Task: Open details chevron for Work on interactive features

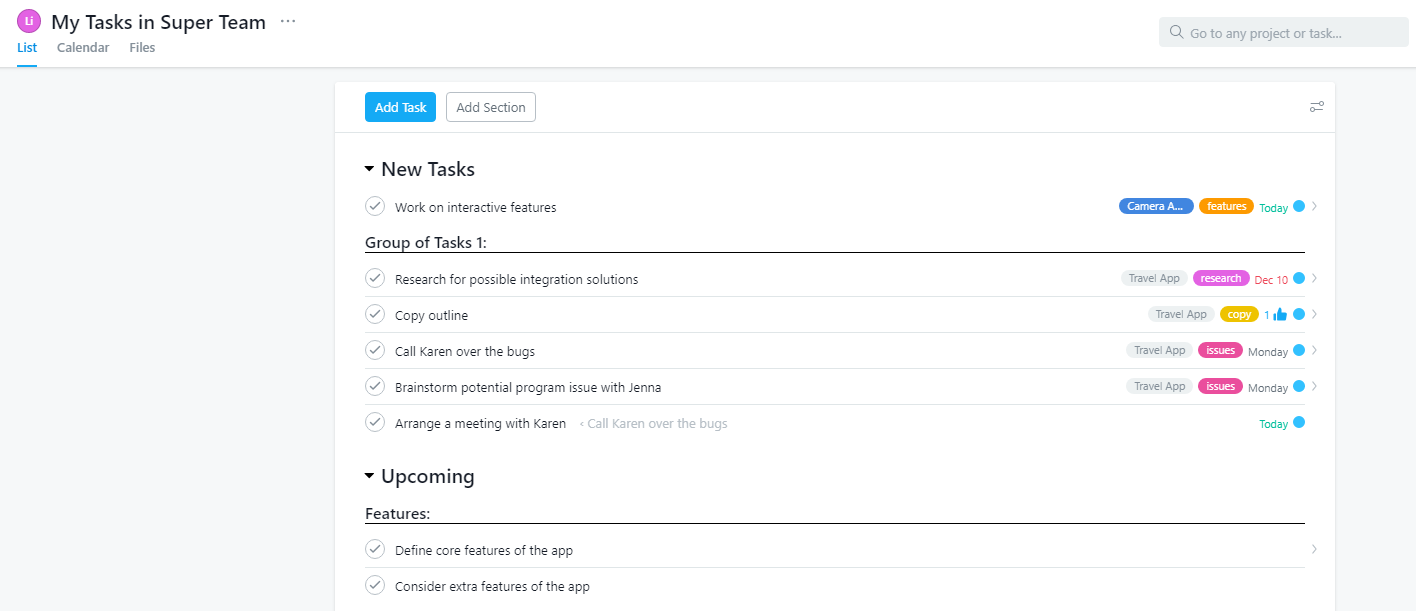Action: coord(1315,207)
